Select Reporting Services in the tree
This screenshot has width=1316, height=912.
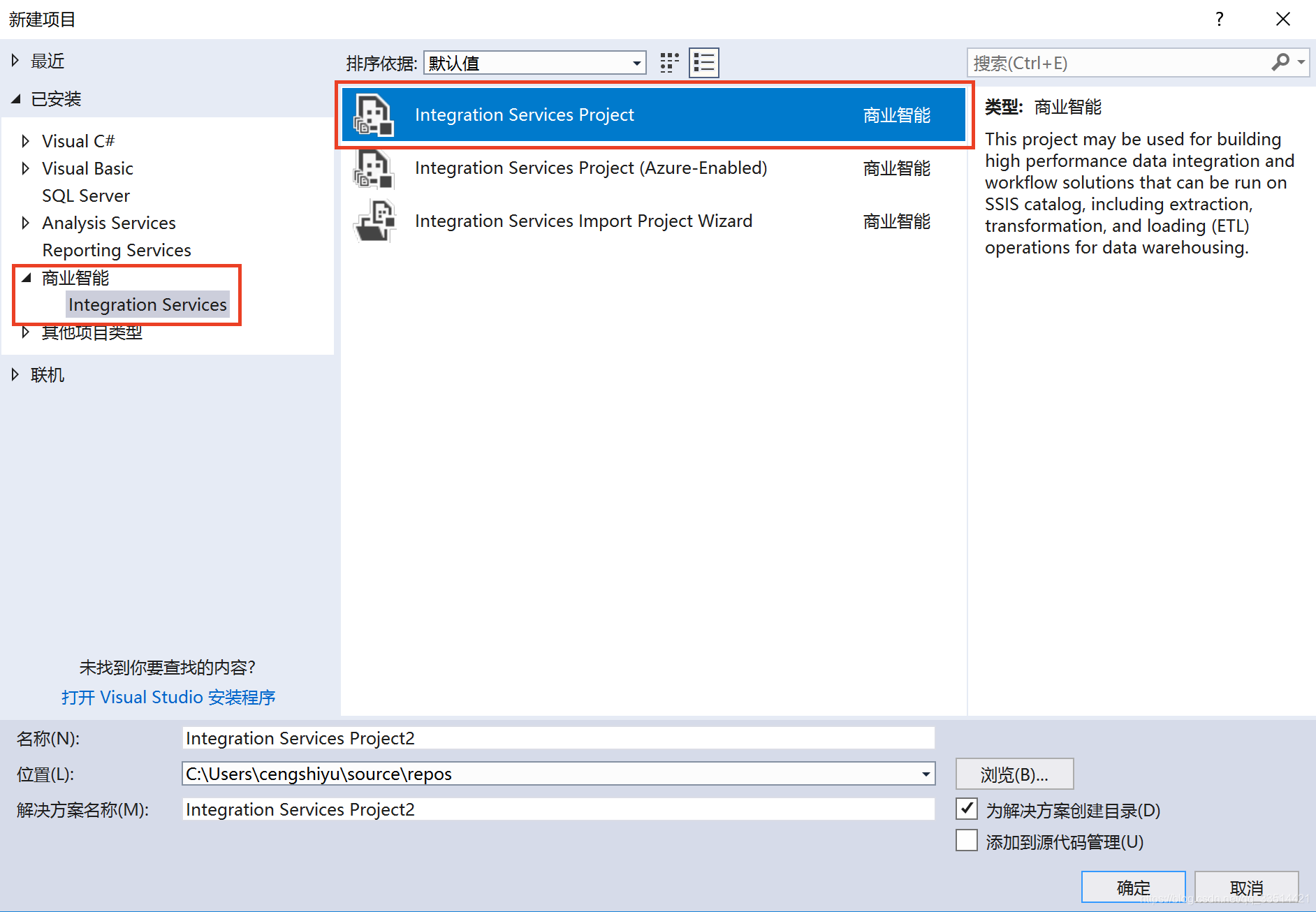[117, 250]
